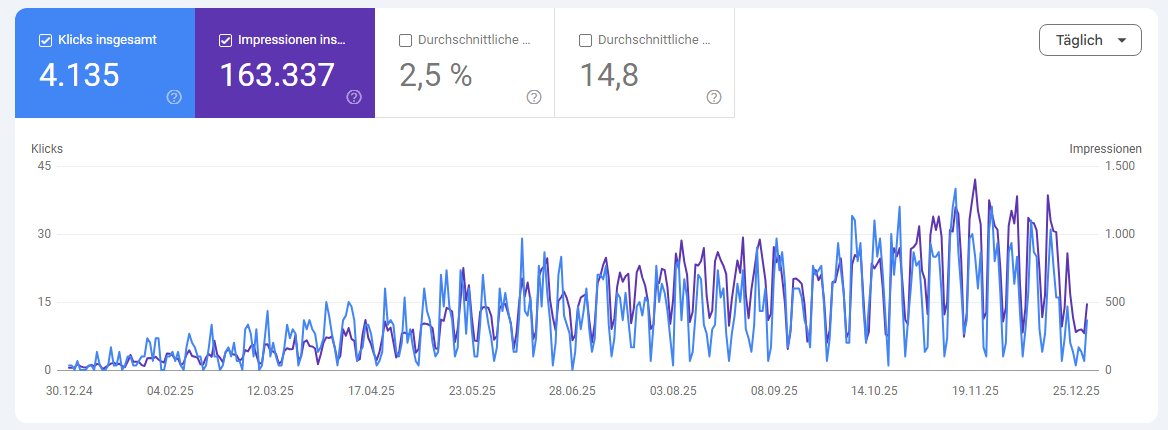The image size is (1168, 430).
Task: Click the 14,8 average position value
Action: [x=609, y=75]
